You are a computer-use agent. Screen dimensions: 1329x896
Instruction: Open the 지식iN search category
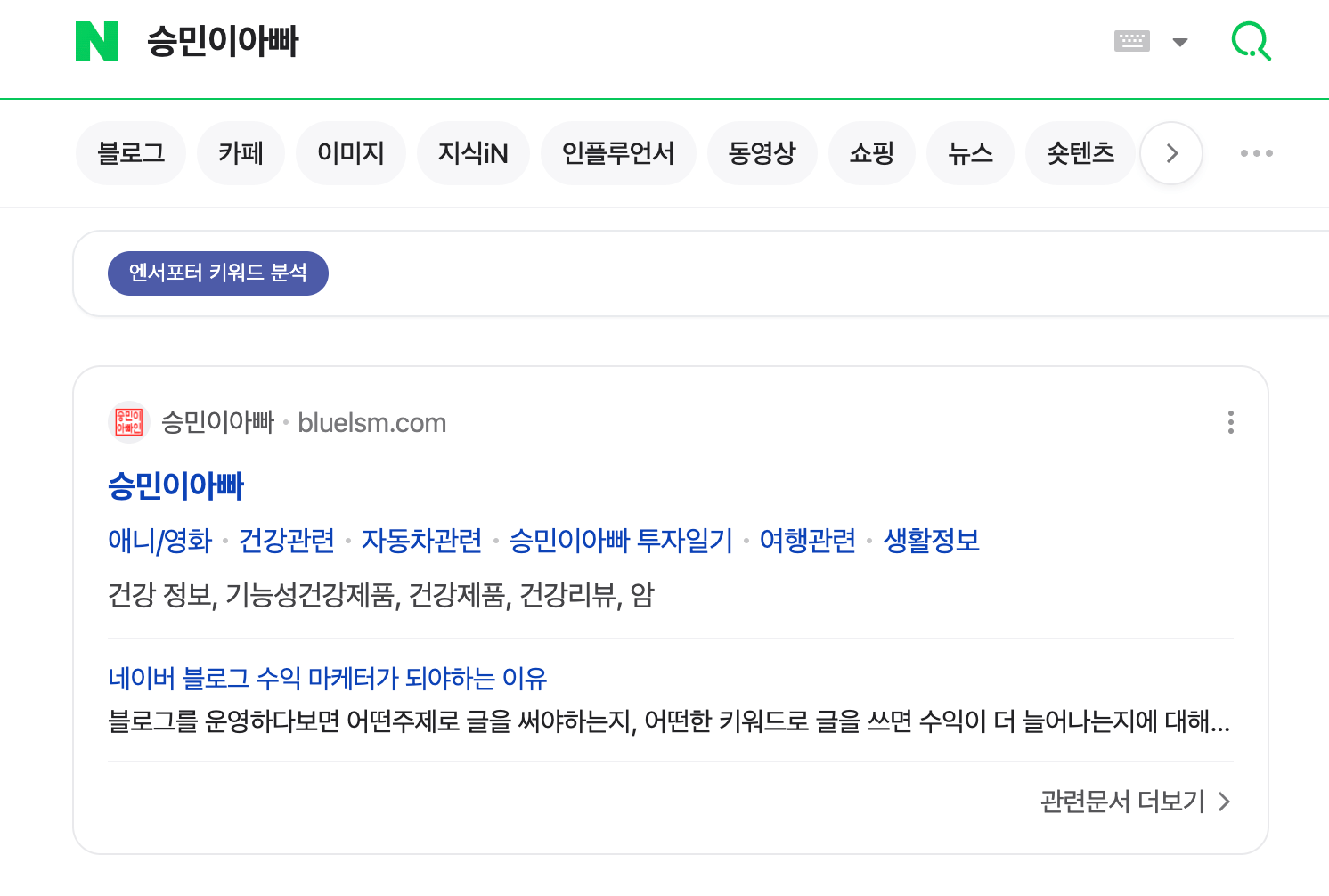point(473,152)
